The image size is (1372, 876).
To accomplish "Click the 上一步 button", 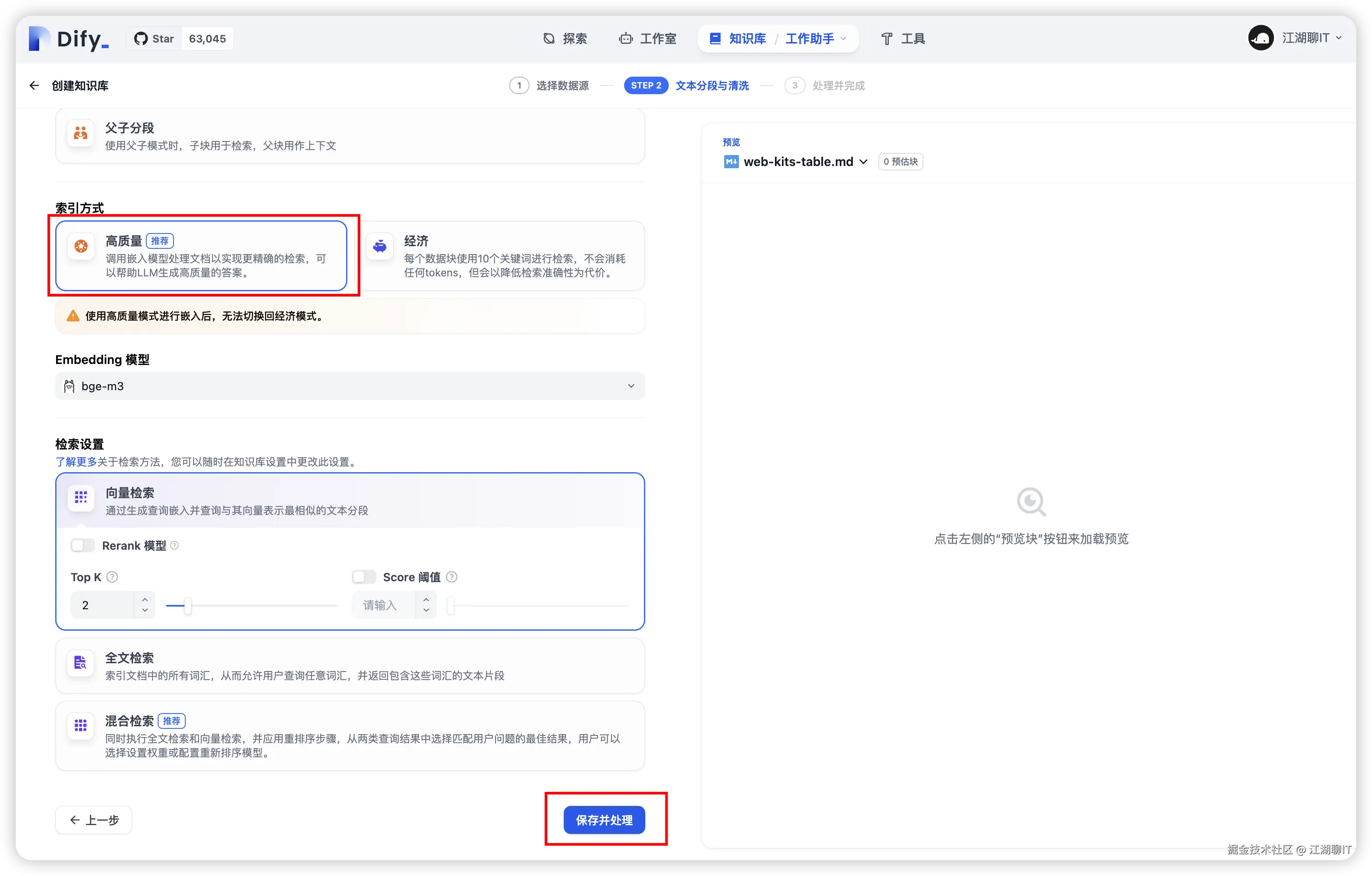I will point(94,820).
